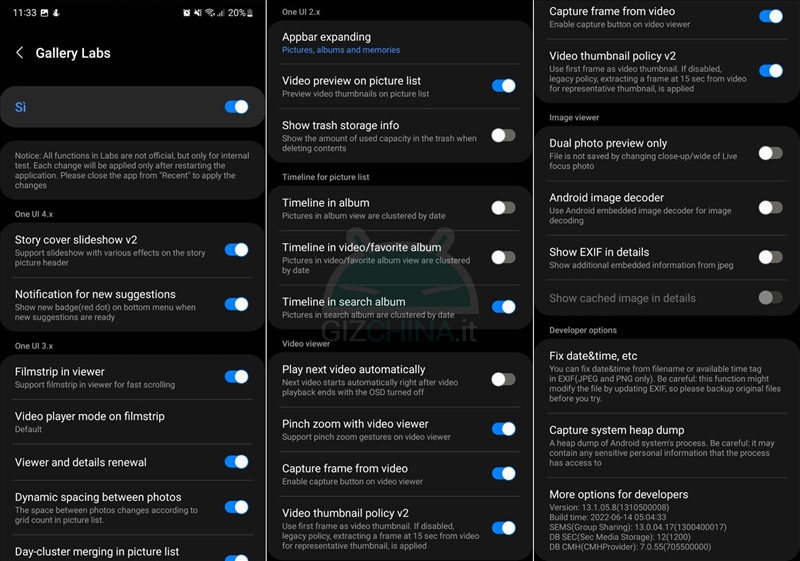This screenshot has height=561, width=800.
Task: Tap the Notice paragraph about Labs functions
Action: point(132,170)
